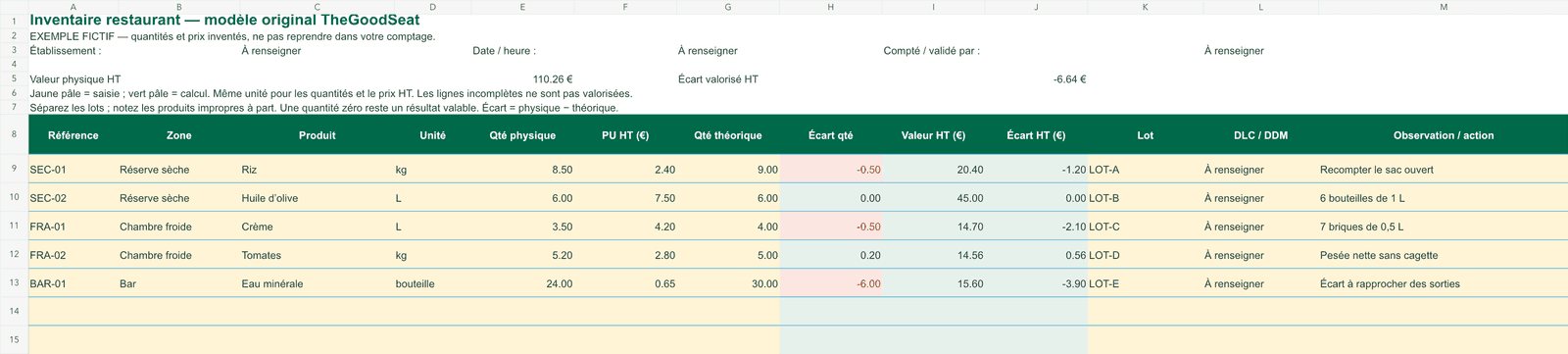
Task: Select row number header '14'
Action: [x=14, y=311]
